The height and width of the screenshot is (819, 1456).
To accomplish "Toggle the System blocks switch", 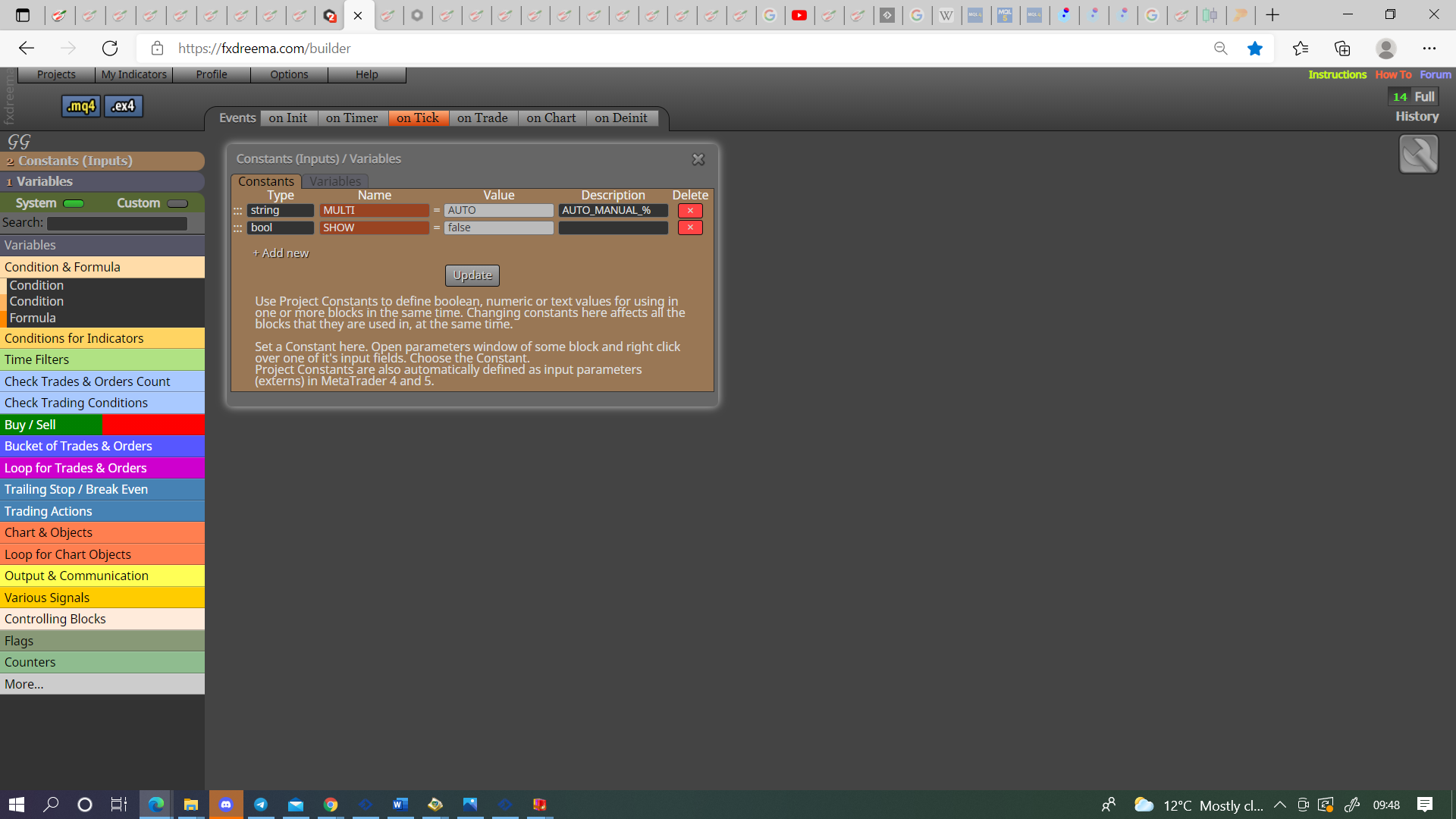I will [x=74, y=203].
